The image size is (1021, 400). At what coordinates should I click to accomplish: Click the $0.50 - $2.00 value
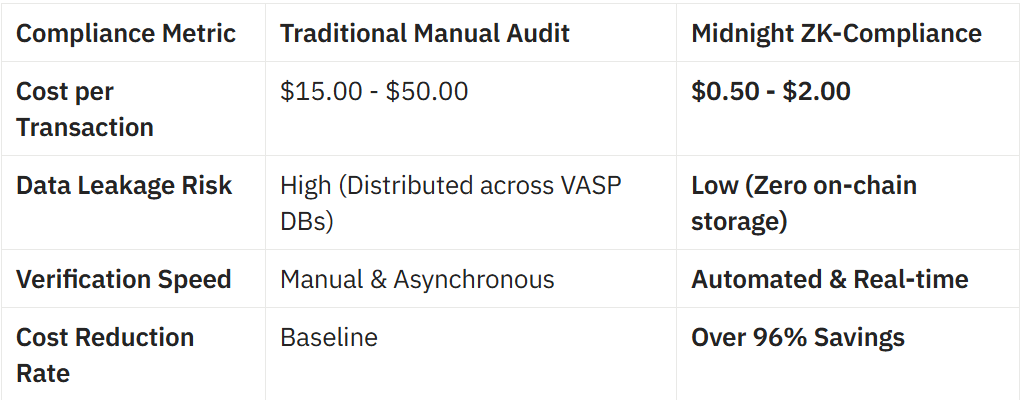(x=770, y=91)
